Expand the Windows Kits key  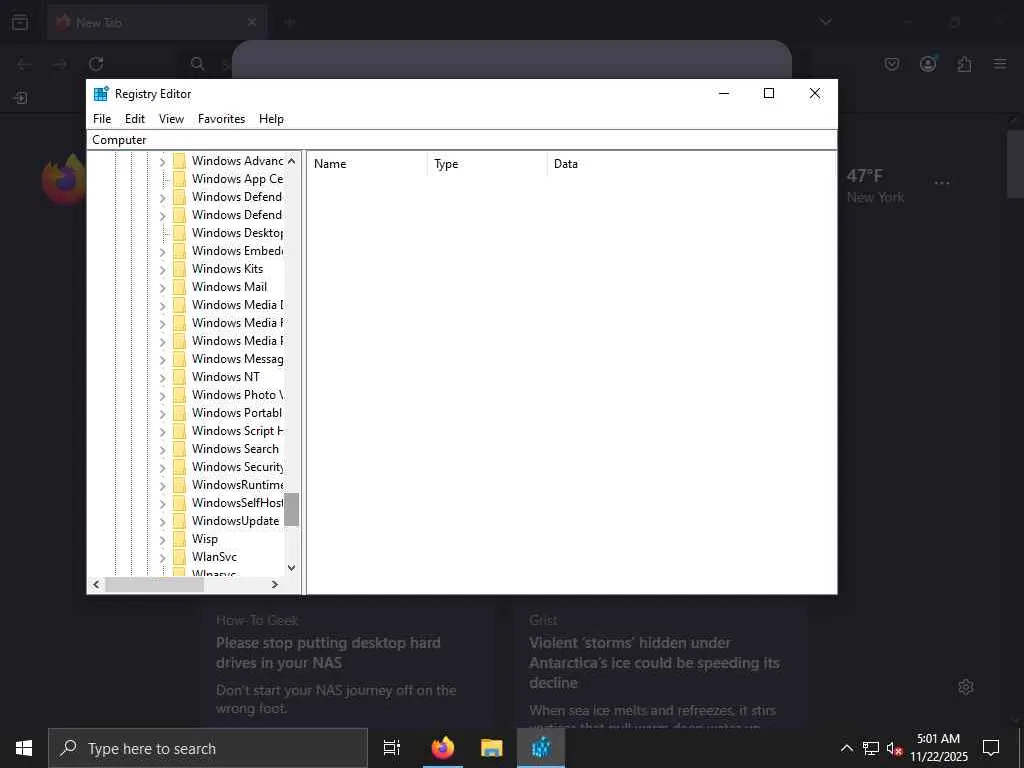[163, 269]
